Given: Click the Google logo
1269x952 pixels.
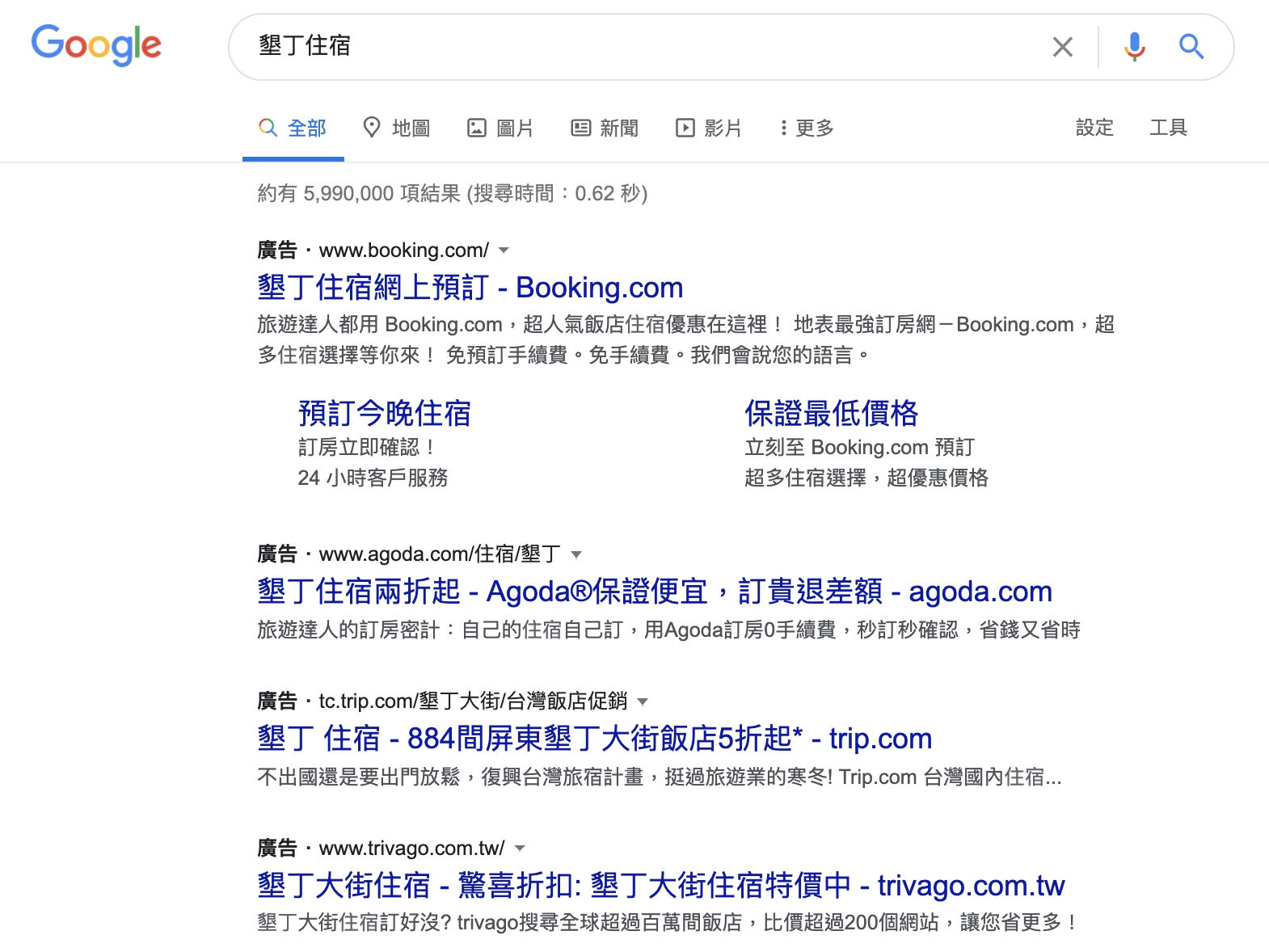Looking at the screenshot, I should pos(96,45).
